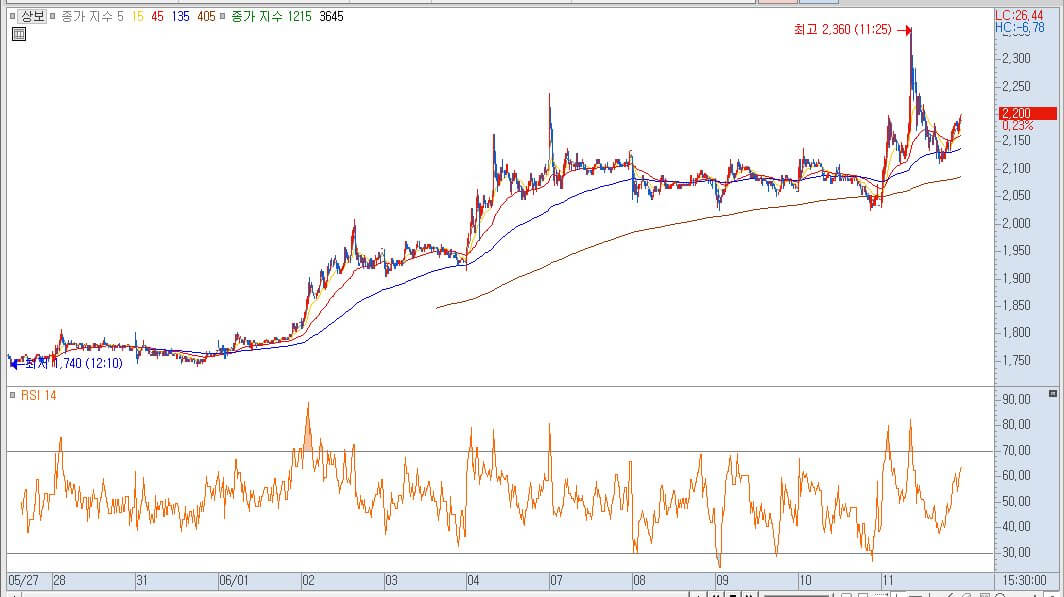This screenshot has width=1064, height=597.
Task: Select the 3645 moving average label
Action: pyautogui.click(x=331, y=16)
